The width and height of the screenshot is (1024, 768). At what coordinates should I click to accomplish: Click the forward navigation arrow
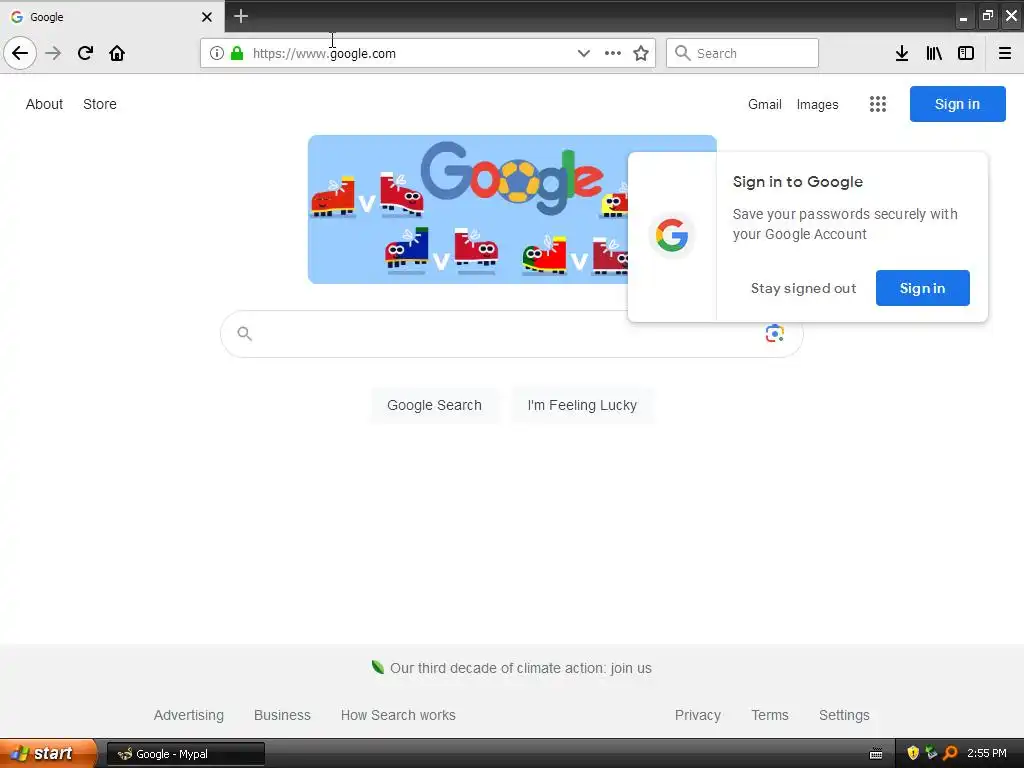tap(53, 53)
